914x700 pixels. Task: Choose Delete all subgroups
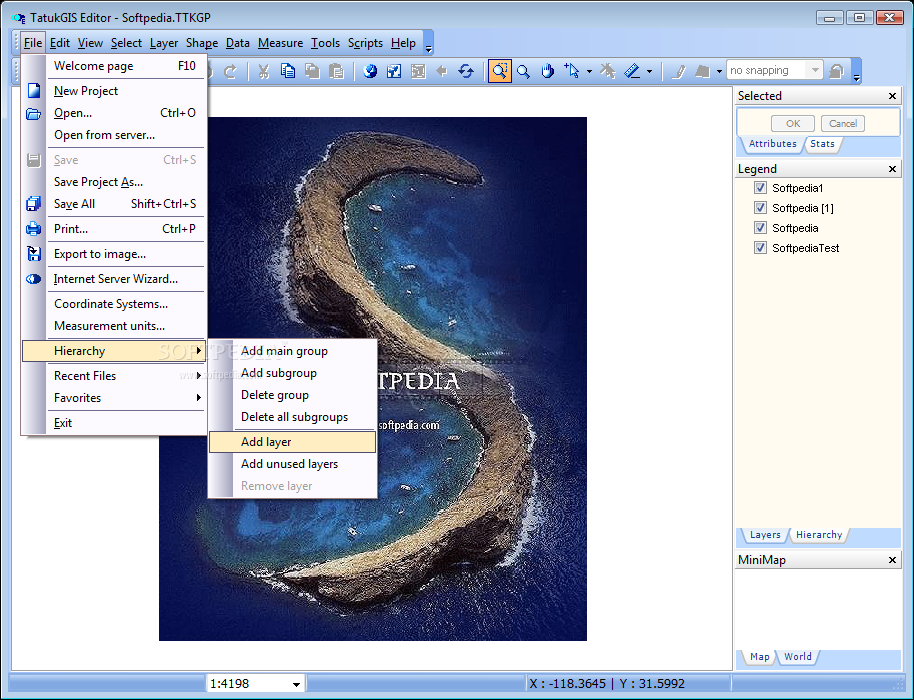[292, 417]
